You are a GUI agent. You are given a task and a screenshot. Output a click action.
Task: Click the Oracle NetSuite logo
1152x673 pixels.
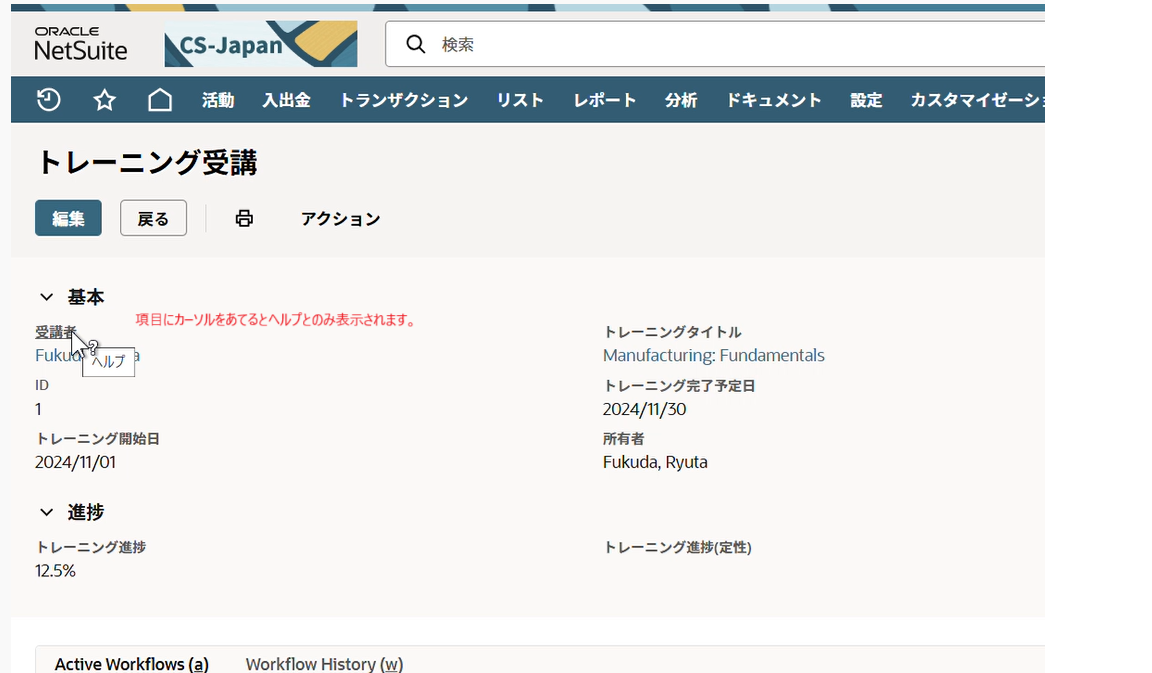80,44
